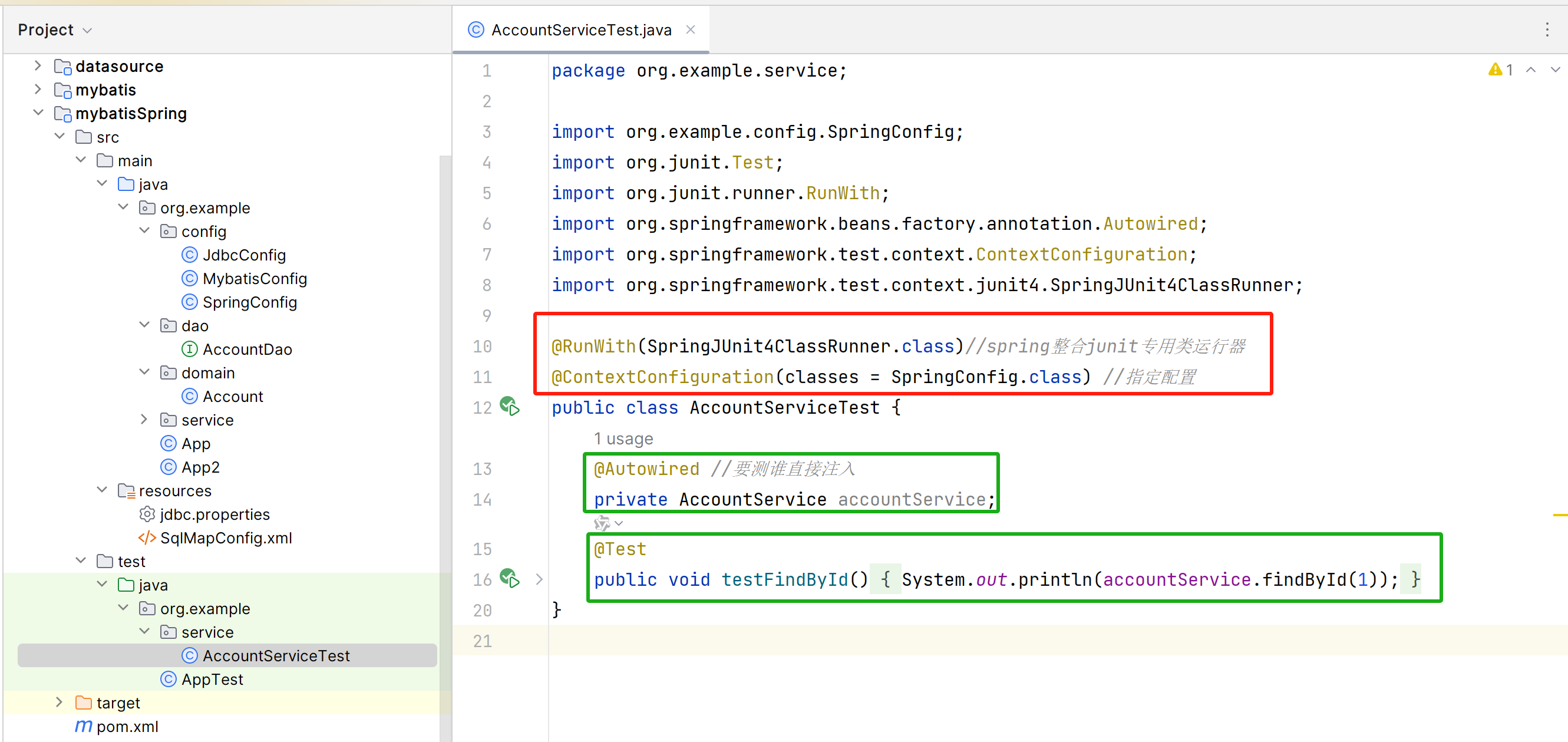
Task: Close the AccountServiceTest.java tab
Action: [x=690, y=30]
